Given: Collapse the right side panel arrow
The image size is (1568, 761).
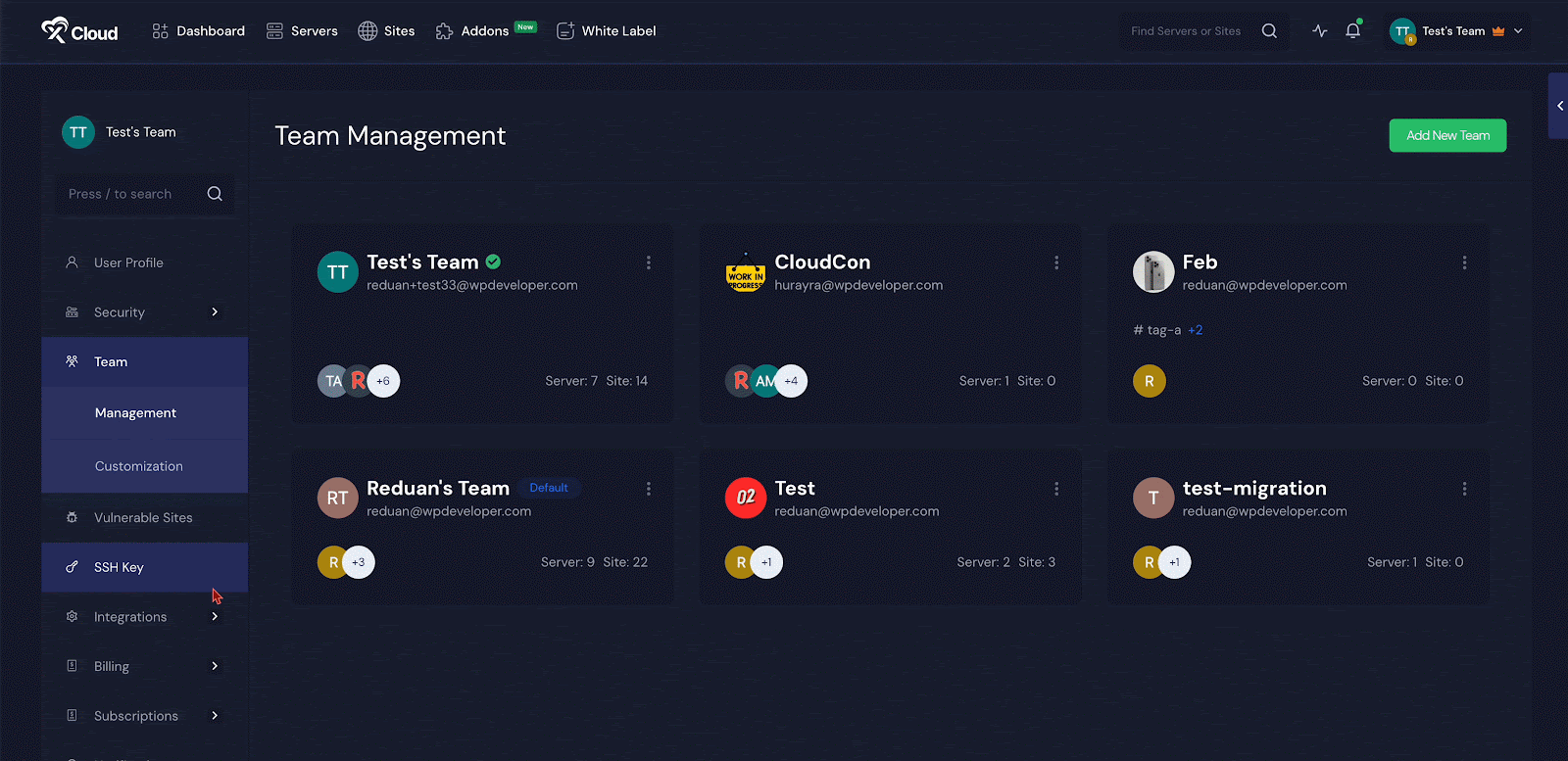Looking at the screenshot, I should (x=1559, y=106).
